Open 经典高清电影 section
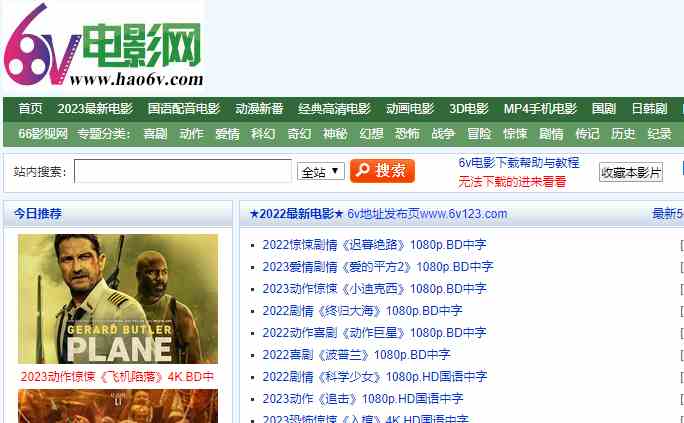Screen dimensions: 684x423 click(x=334, y=109)
